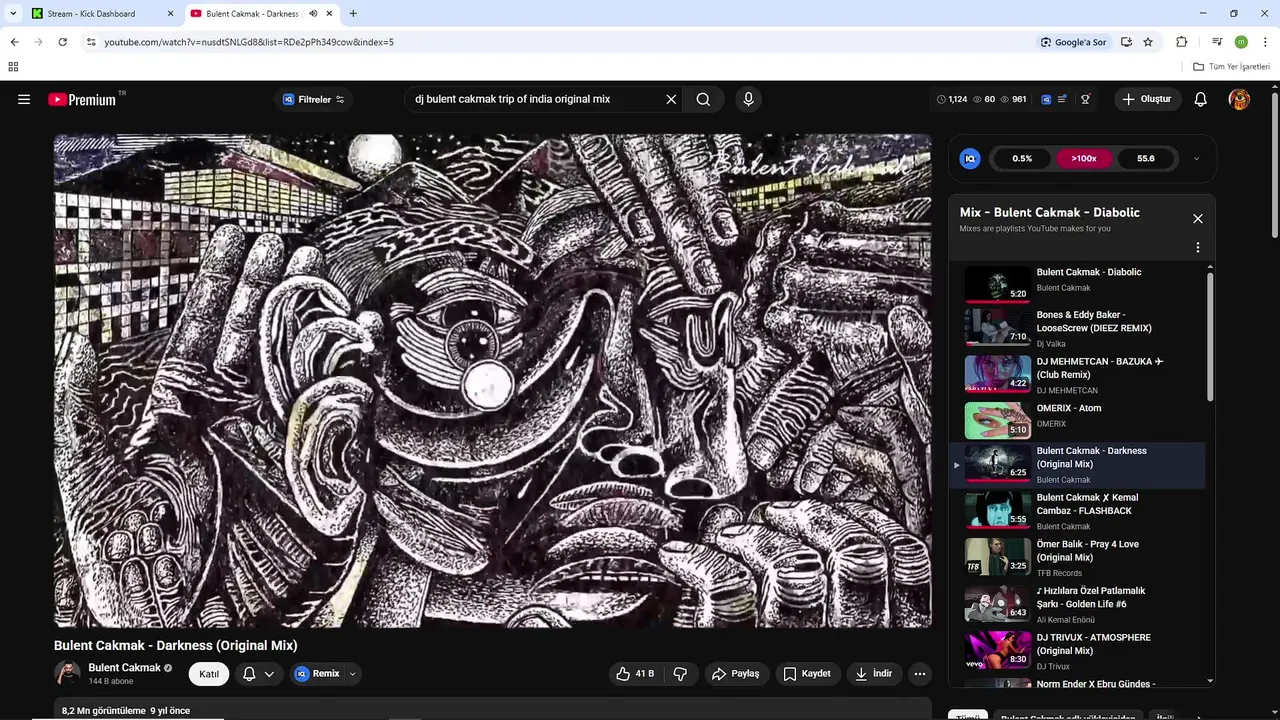Select the >100x stat pill
The width and height of the screenshot is (1280, 720).
[x=1084, y=158]
